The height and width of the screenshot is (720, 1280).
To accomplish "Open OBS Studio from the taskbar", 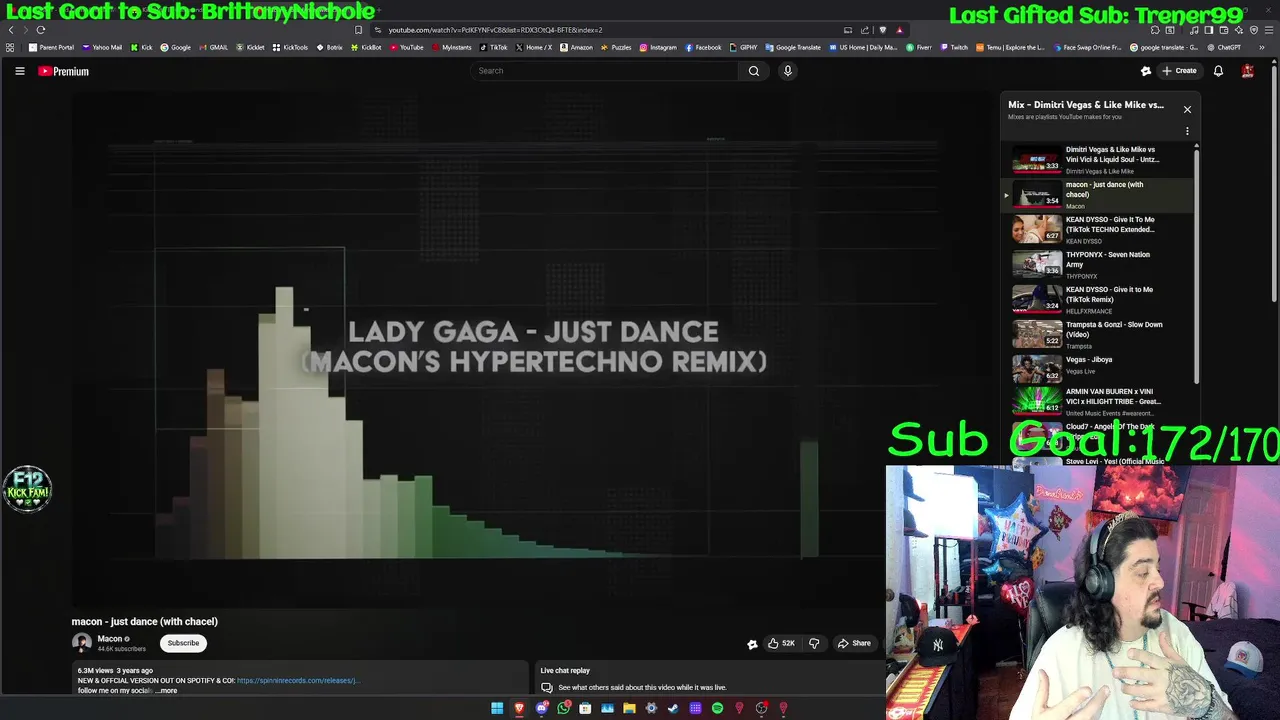I will tap(761, 708).
